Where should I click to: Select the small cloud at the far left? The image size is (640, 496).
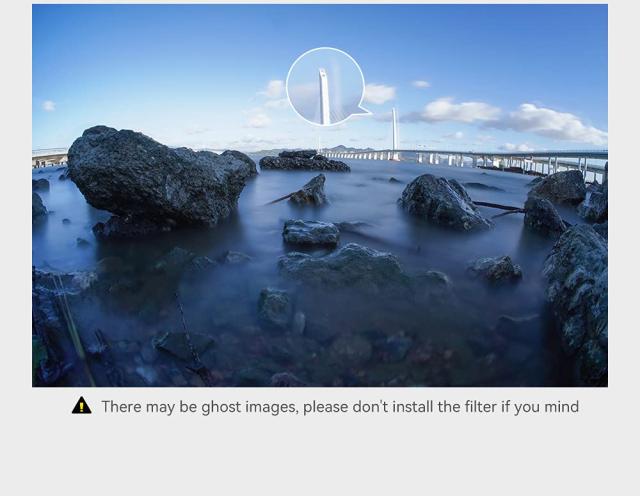point(49,105)
